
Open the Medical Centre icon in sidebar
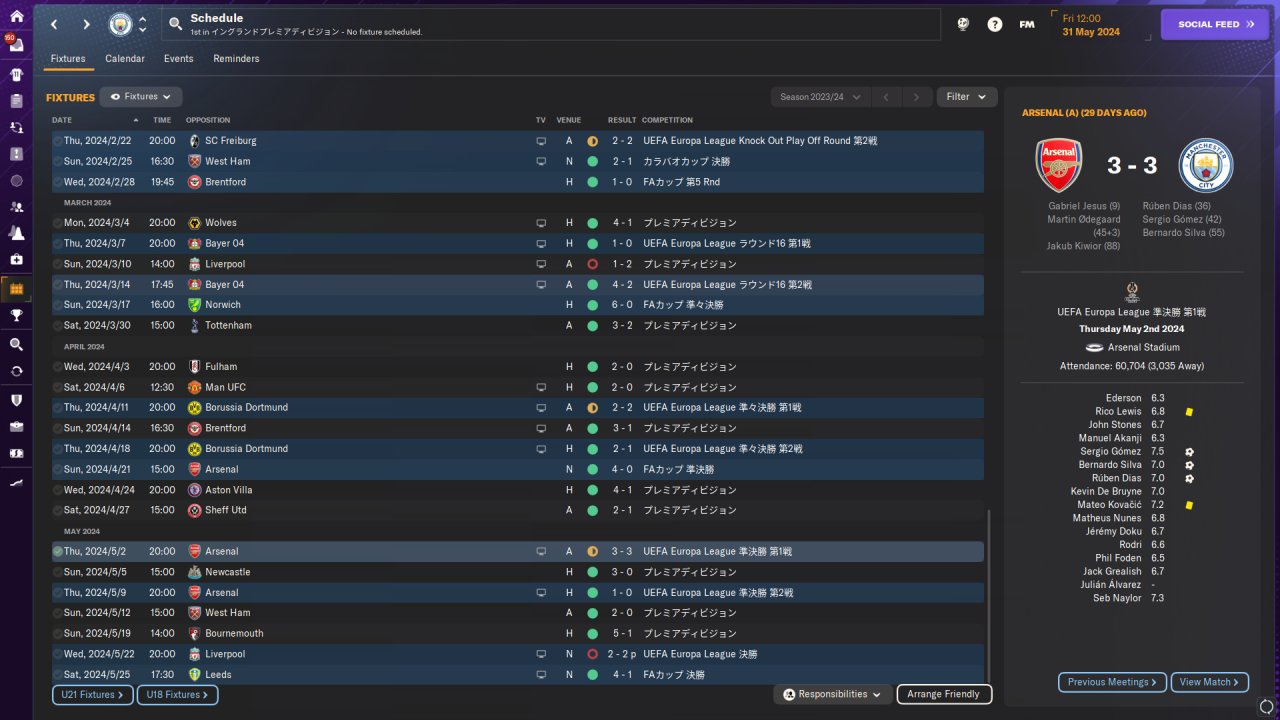tap(16, 260)
